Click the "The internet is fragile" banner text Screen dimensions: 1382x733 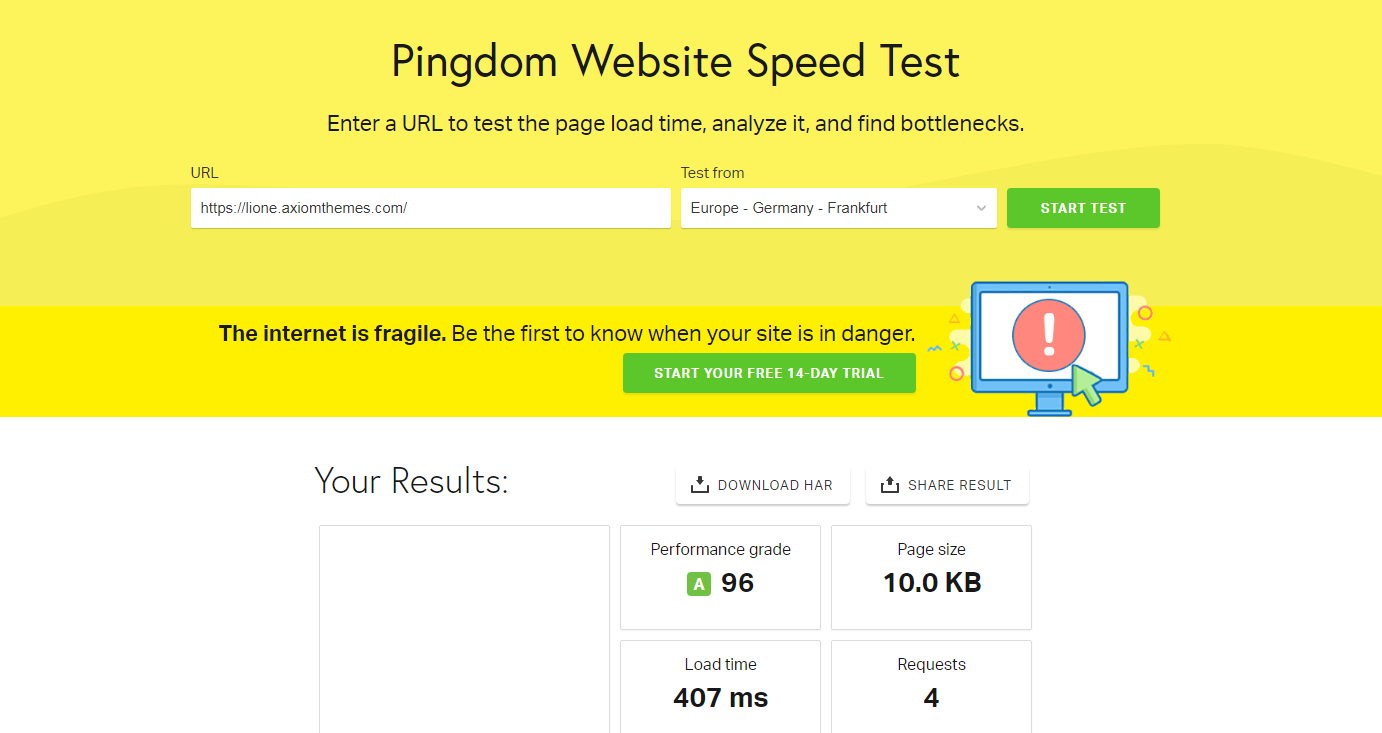(x=567, y=333)
